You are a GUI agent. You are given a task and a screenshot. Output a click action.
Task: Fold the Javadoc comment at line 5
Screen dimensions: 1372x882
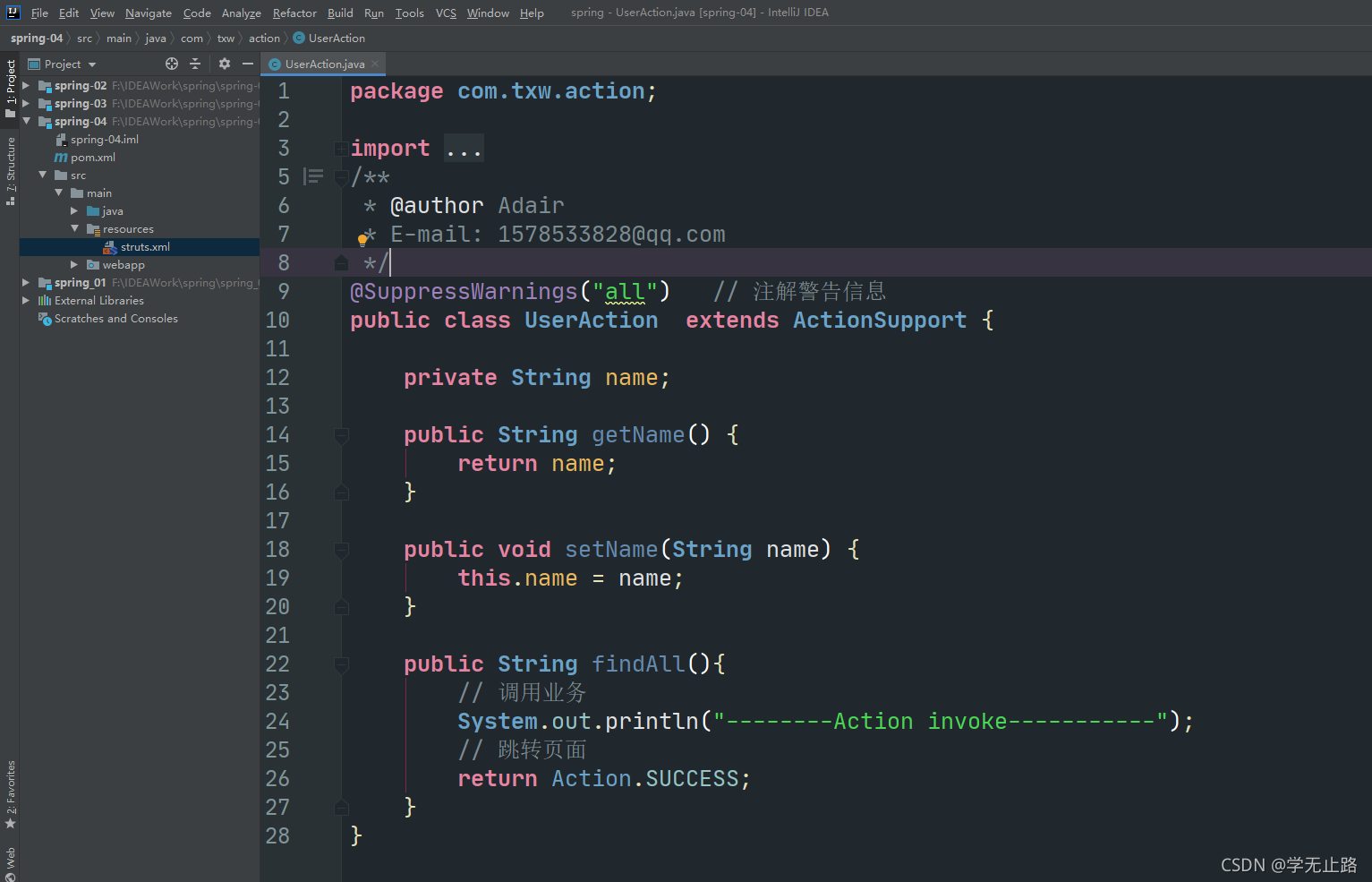click(341, 177)
